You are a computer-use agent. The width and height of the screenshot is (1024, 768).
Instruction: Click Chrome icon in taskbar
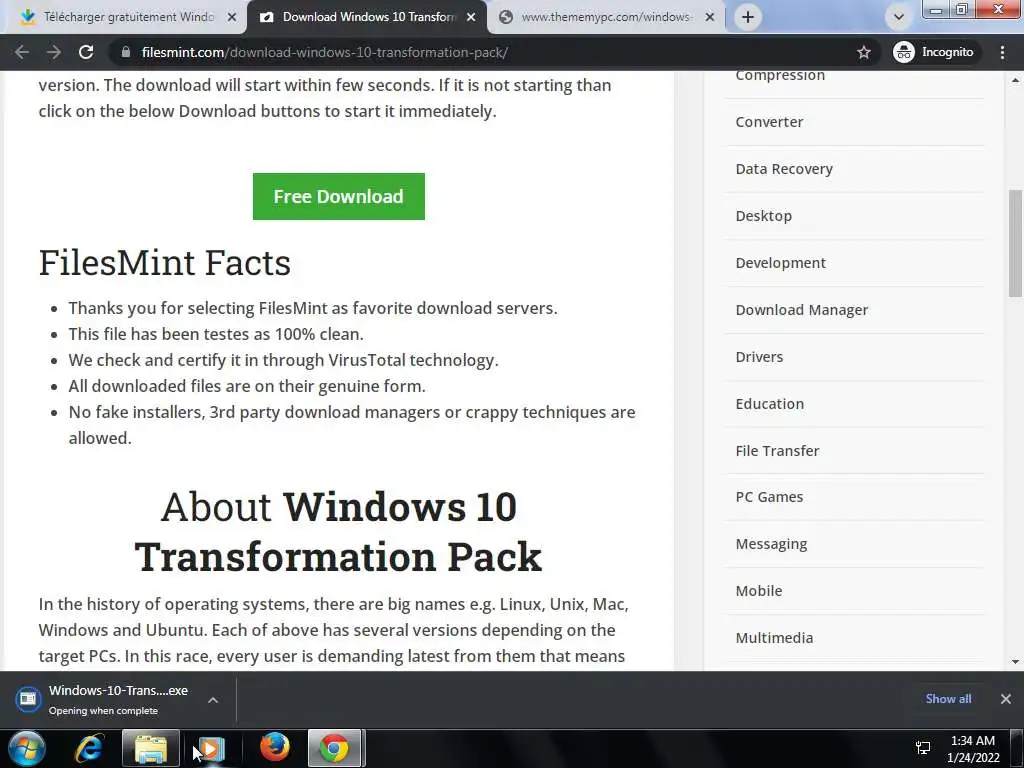[x=334, y=748]
